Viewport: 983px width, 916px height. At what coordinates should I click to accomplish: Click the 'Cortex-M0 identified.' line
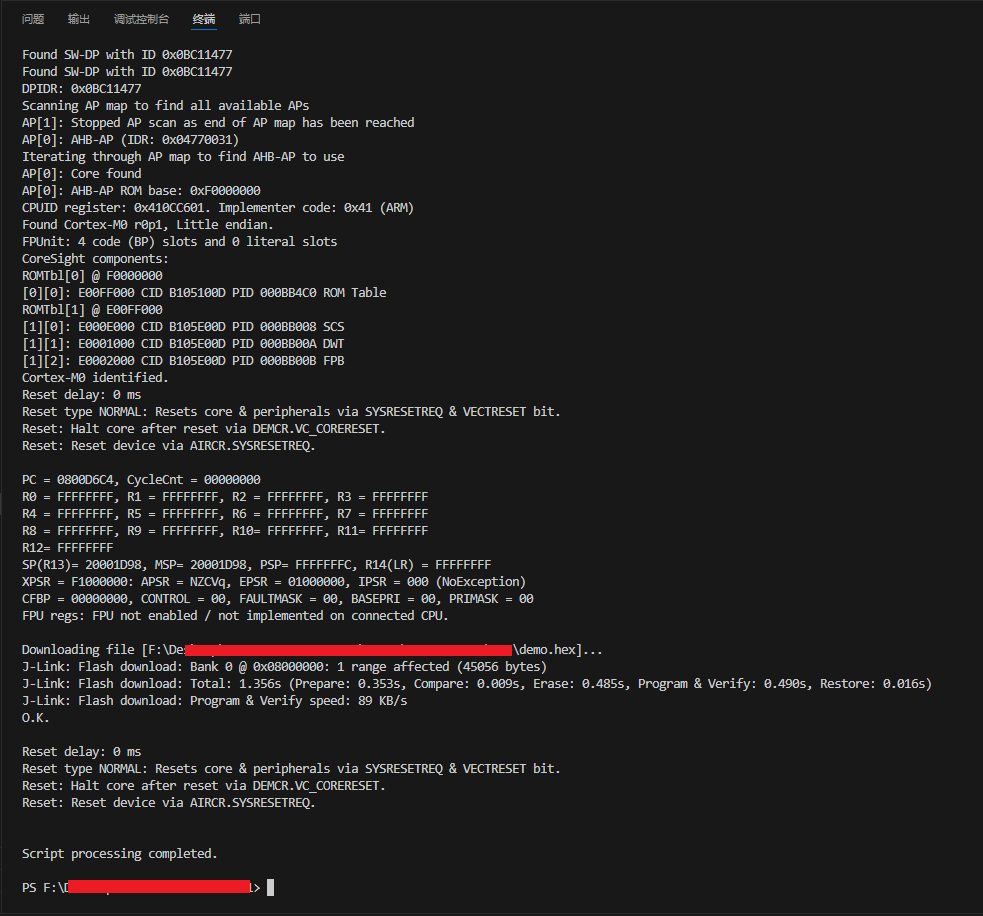tap(95, 377)
